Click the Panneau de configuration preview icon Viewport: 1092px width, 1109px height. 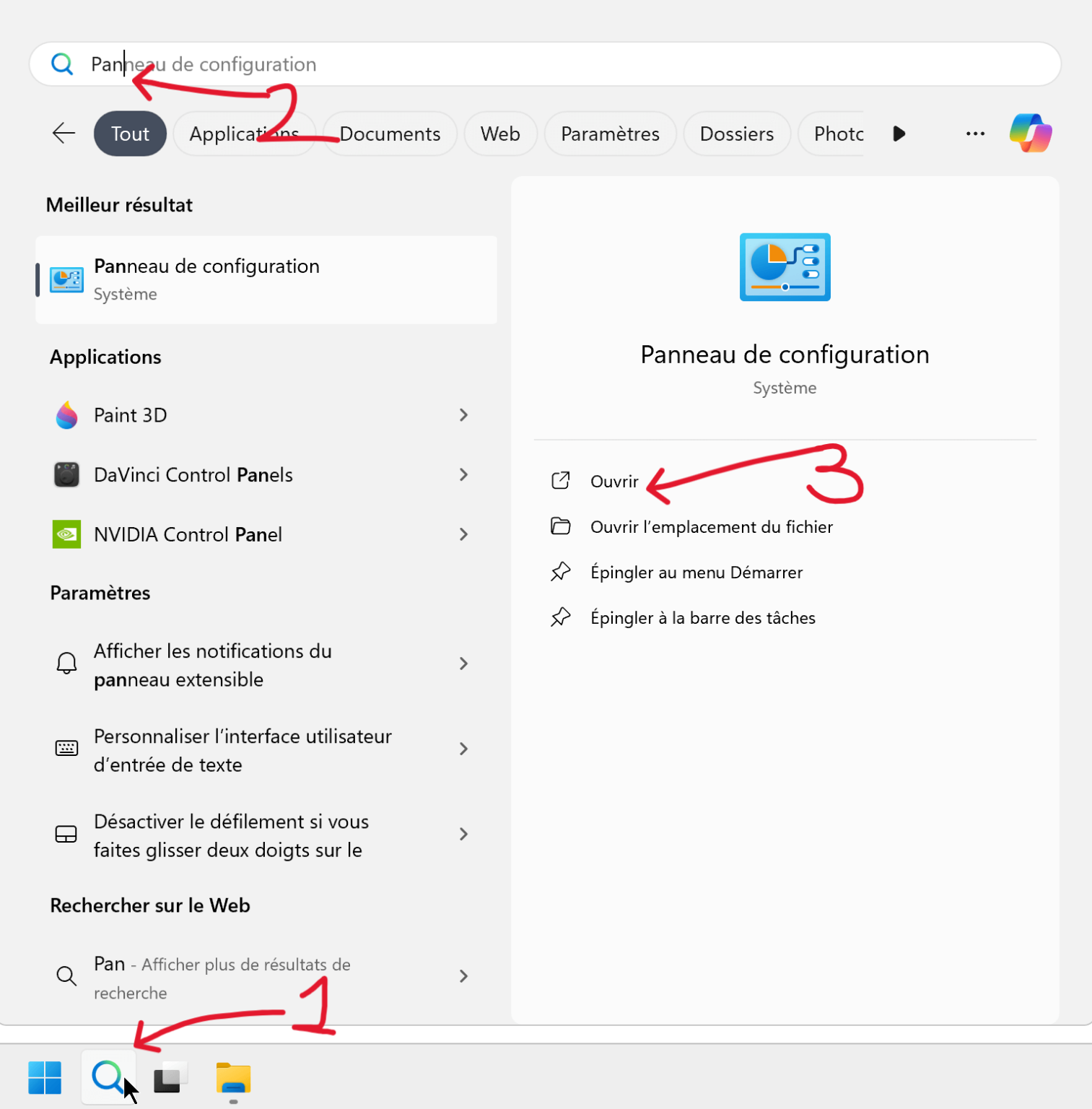tap(785, 267)
